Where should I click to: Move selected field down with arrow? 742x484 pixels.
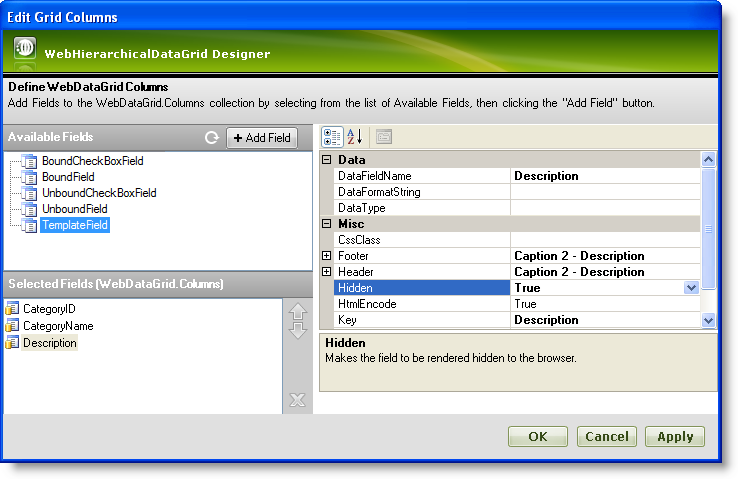[x=297, y=330]
